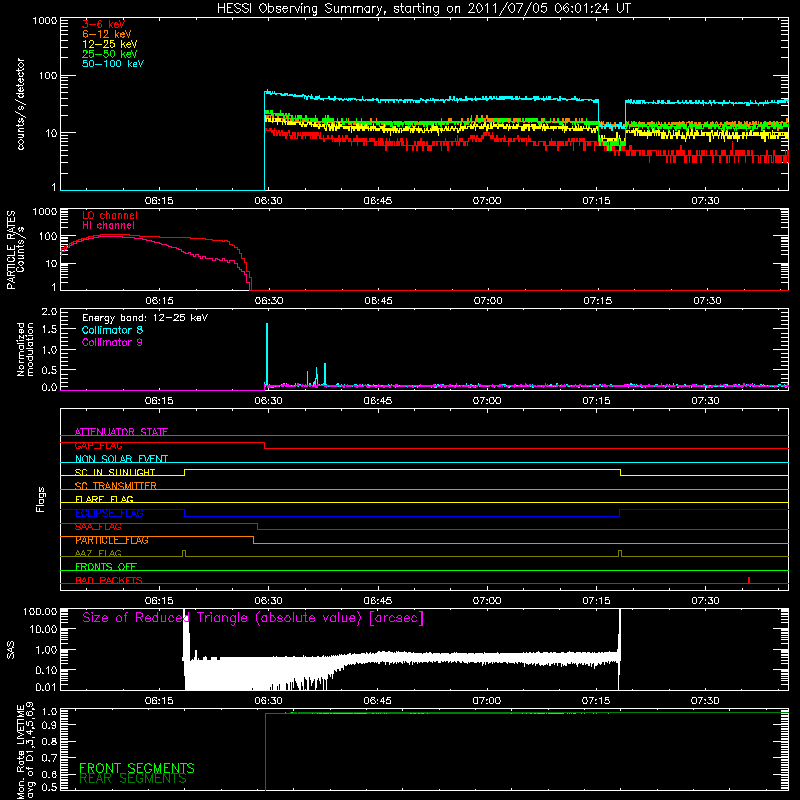Click the FRONTS_OFF flag label

tap(106, 567)
